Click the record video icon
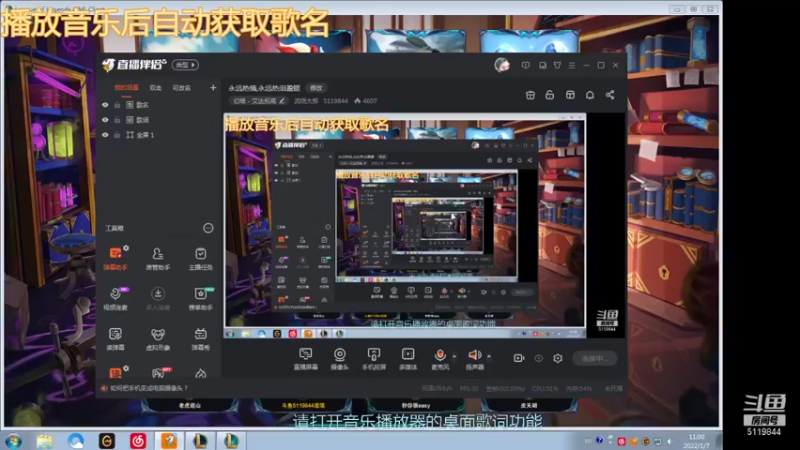This screenshot has height=450, width=800. pos(519,358)
